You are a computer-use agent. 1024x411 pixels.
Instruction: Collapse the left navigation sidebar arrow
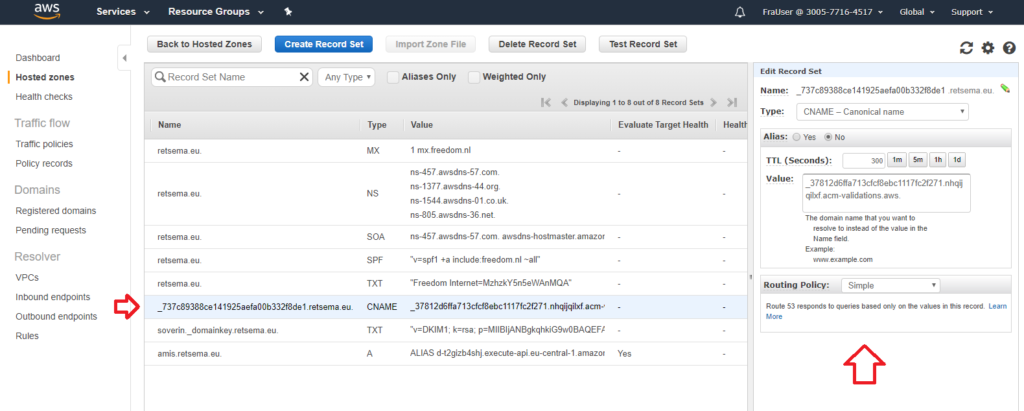[125, 58]
